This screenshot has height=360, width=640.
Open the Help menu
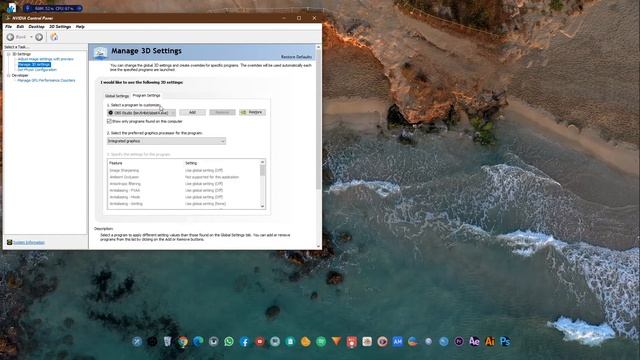[x=80, y=27]
